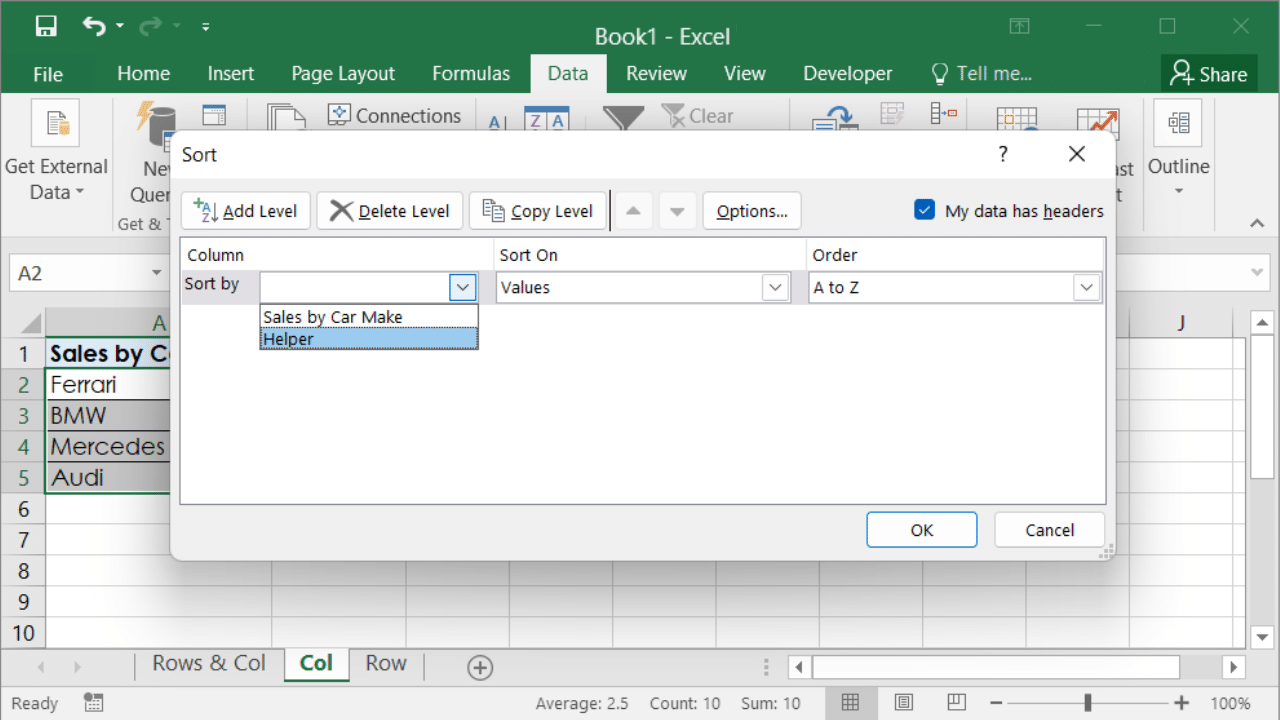The height and width of the screenshot is (720, 1280).
Task: Click the Undo arrow icon
Action: coord(94,27)
